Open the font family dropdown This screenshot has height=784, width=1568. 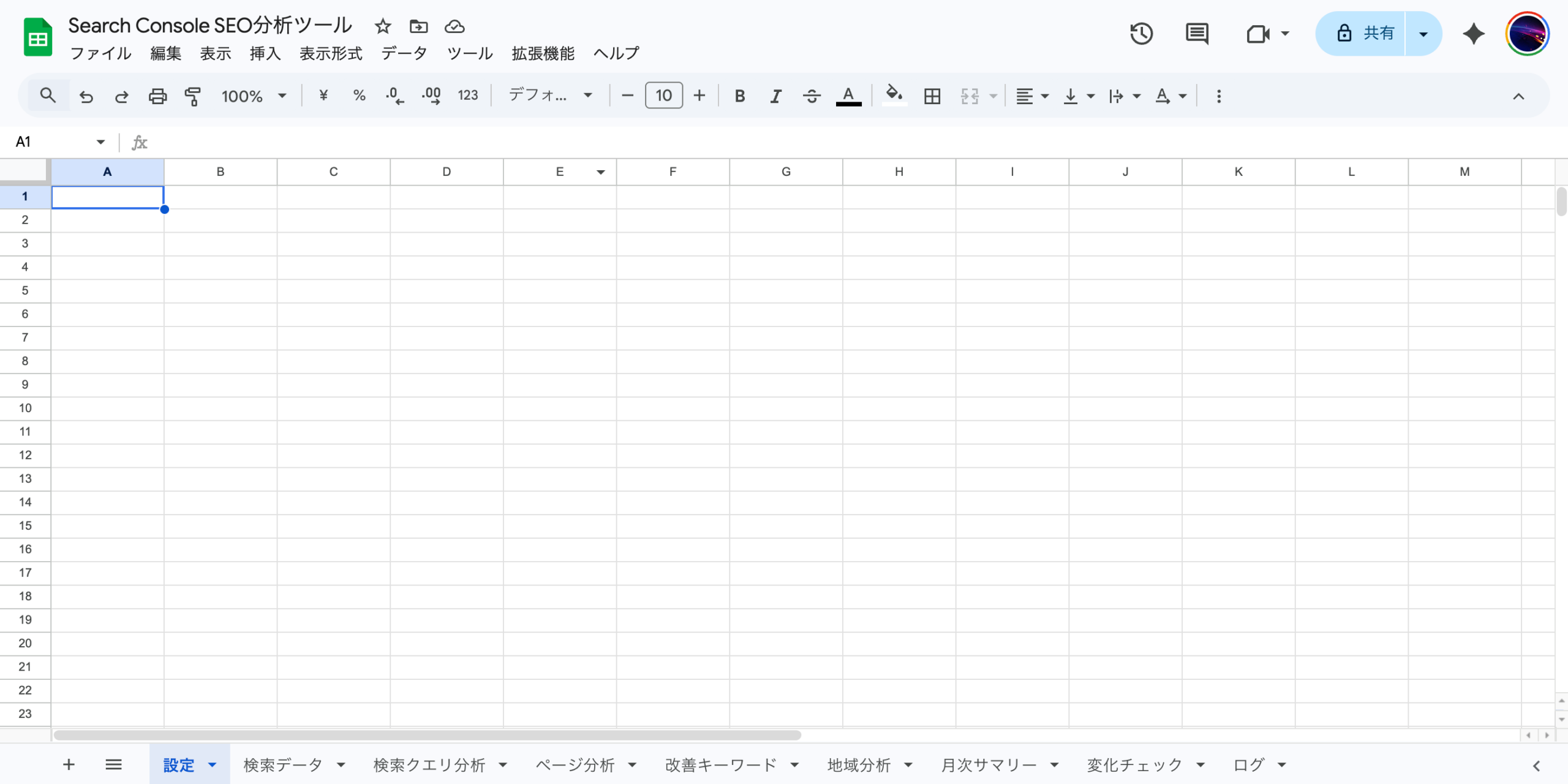(550, 96)
